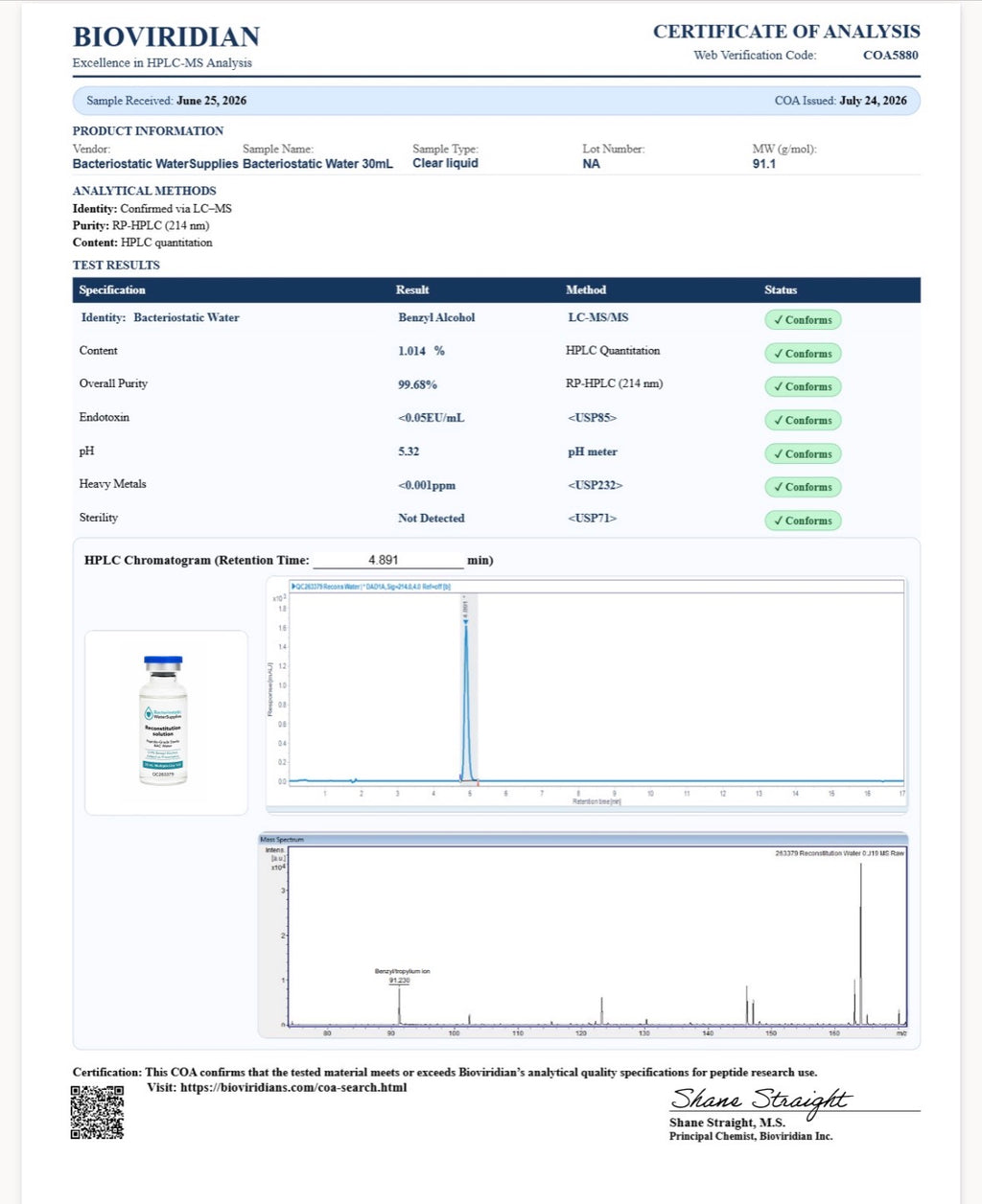Click the endotoxin result <0.05EU/mL
This screenshot has width=982, height=1204.
click(431, 418)
